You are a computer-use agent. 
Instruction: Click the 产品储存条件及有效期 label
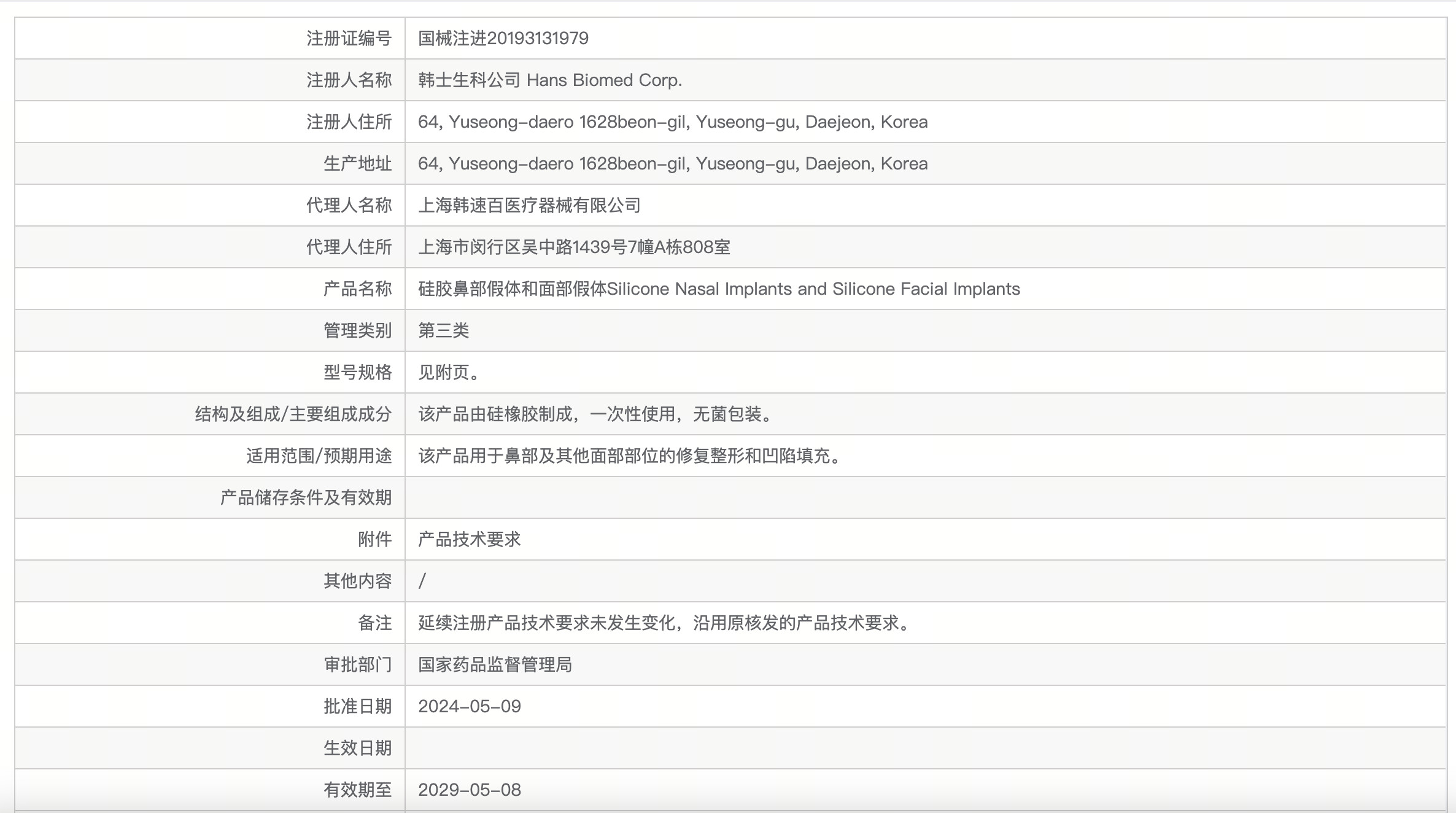click(x=306, y=497)
